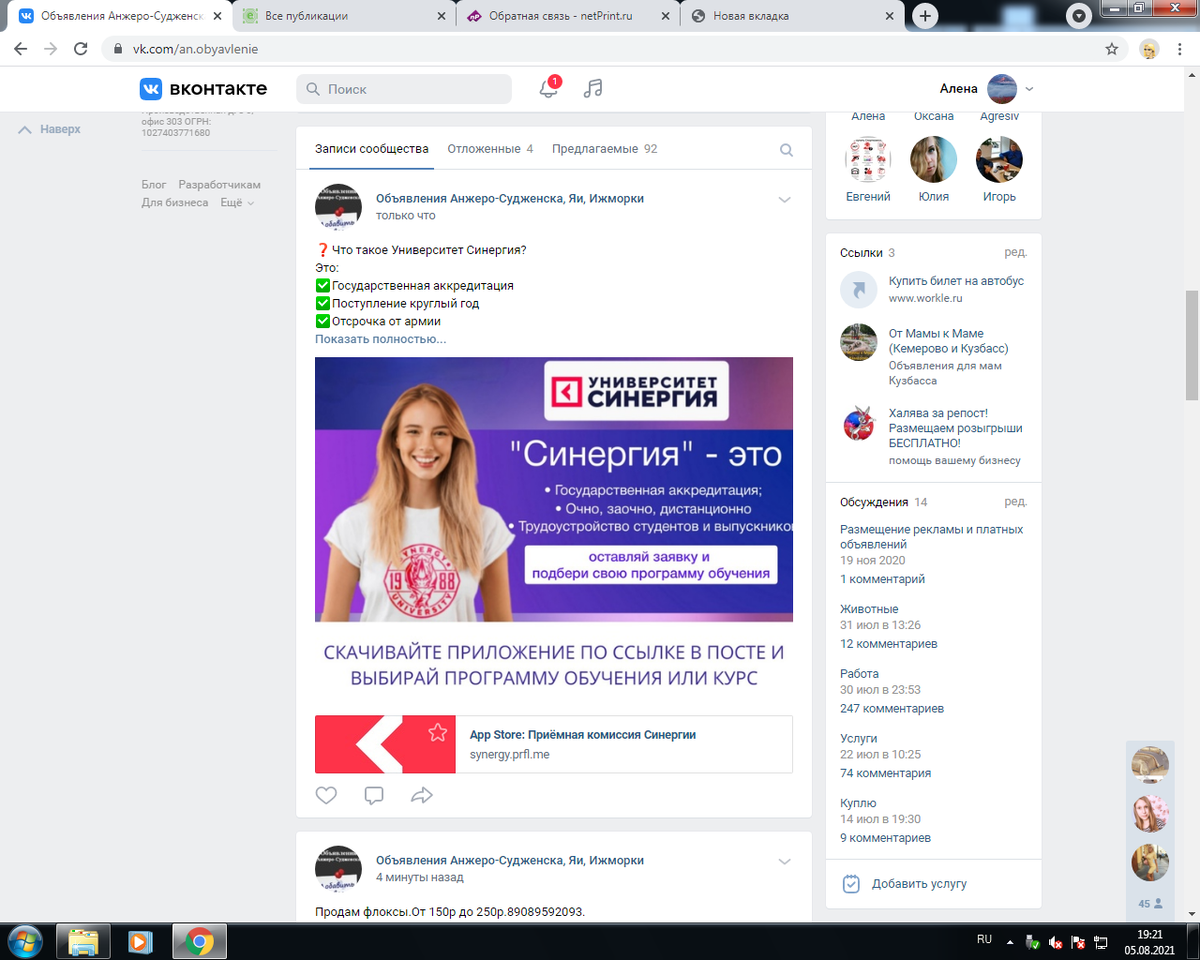1200x960 pixels.
Task: Open Куплю discussion
Action: coord(858,803)
